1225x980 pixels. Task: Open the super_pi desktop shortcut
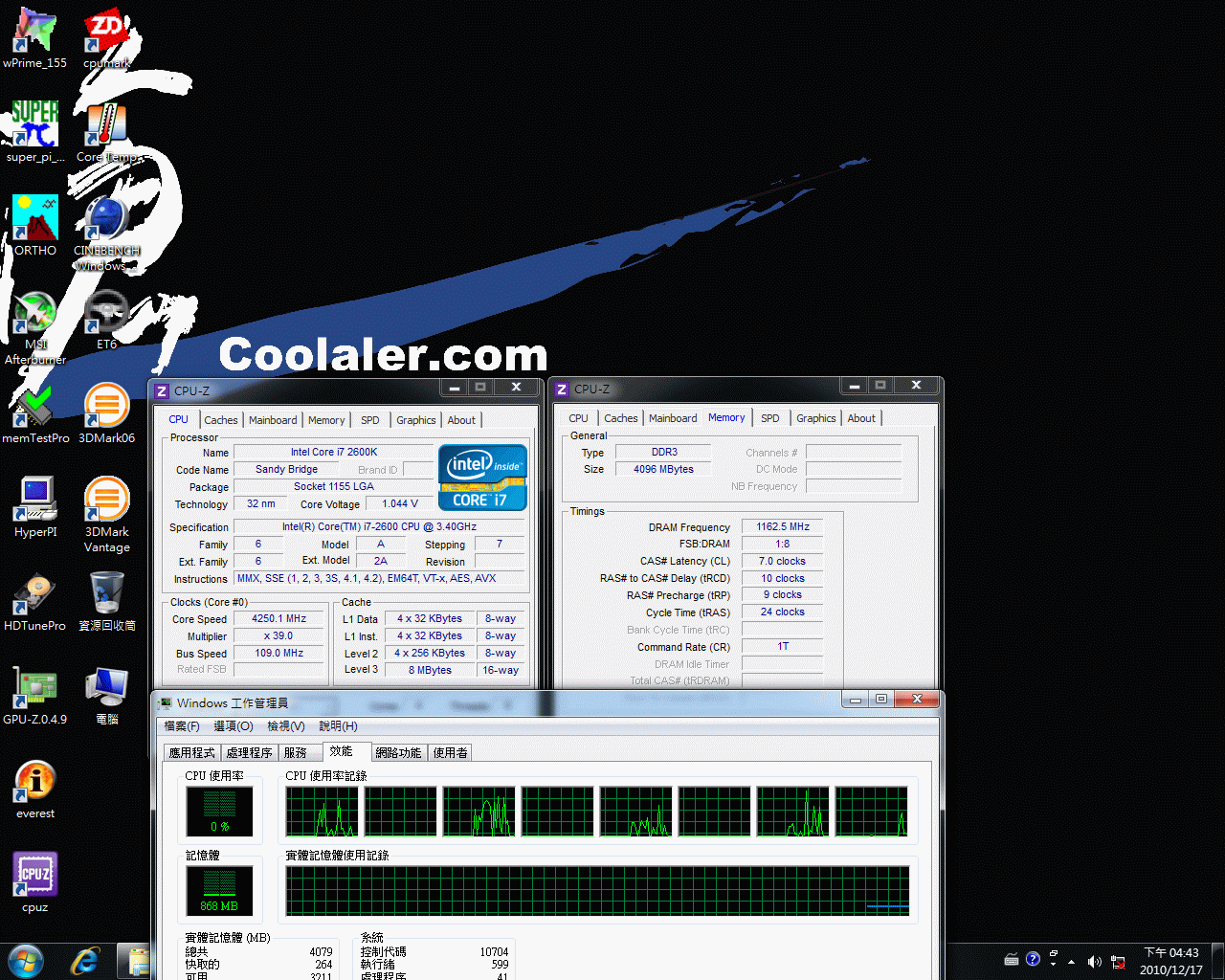click(34, 132)
